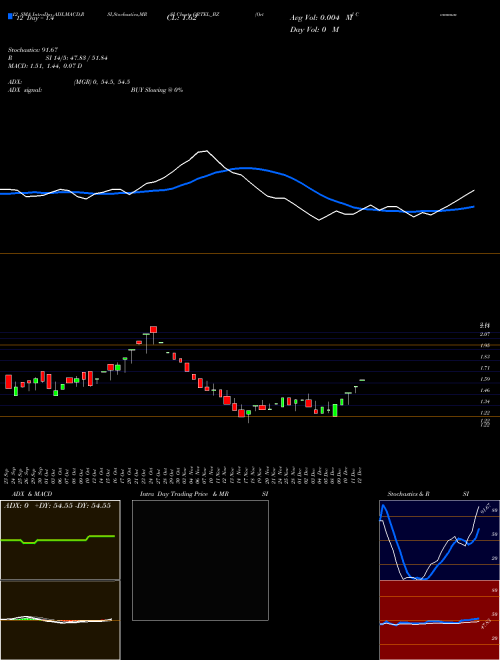Click the 'Intra Day Trading Price & MR' title
500x660 pixels.
point(184,494)
